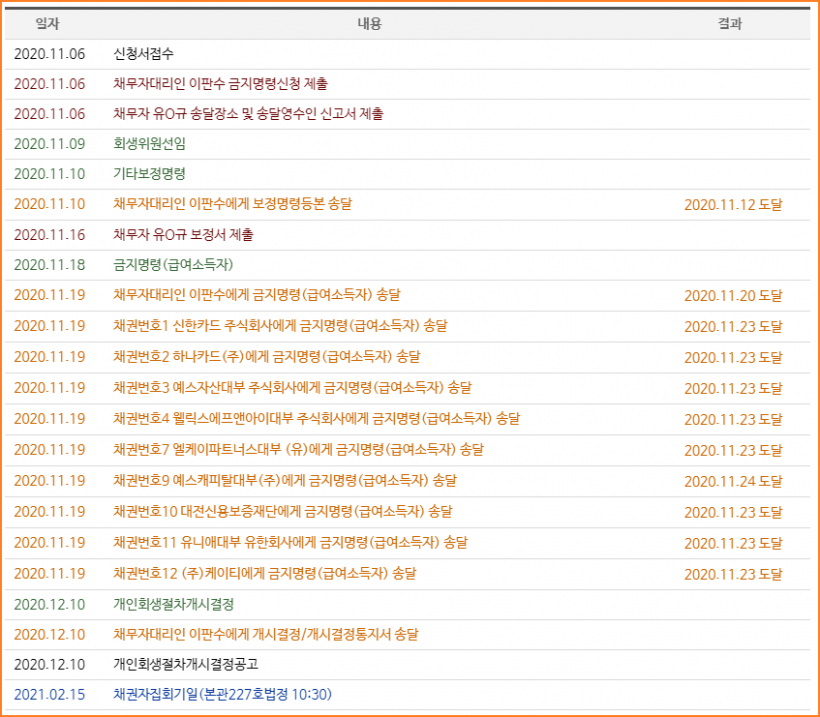Select 채권번호9 예스캐피탈대부(주) entry
Viewport: 820px width, 717px height.
pyautogui.click(x=285, y=480)
